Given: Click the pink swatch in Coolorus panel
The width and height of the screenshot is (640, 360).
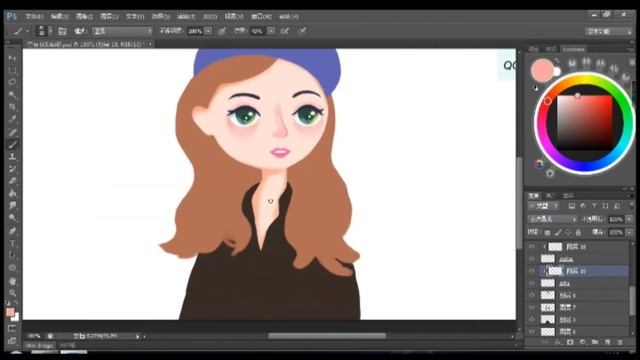Looking at the screenshot, I should point(542,70).
